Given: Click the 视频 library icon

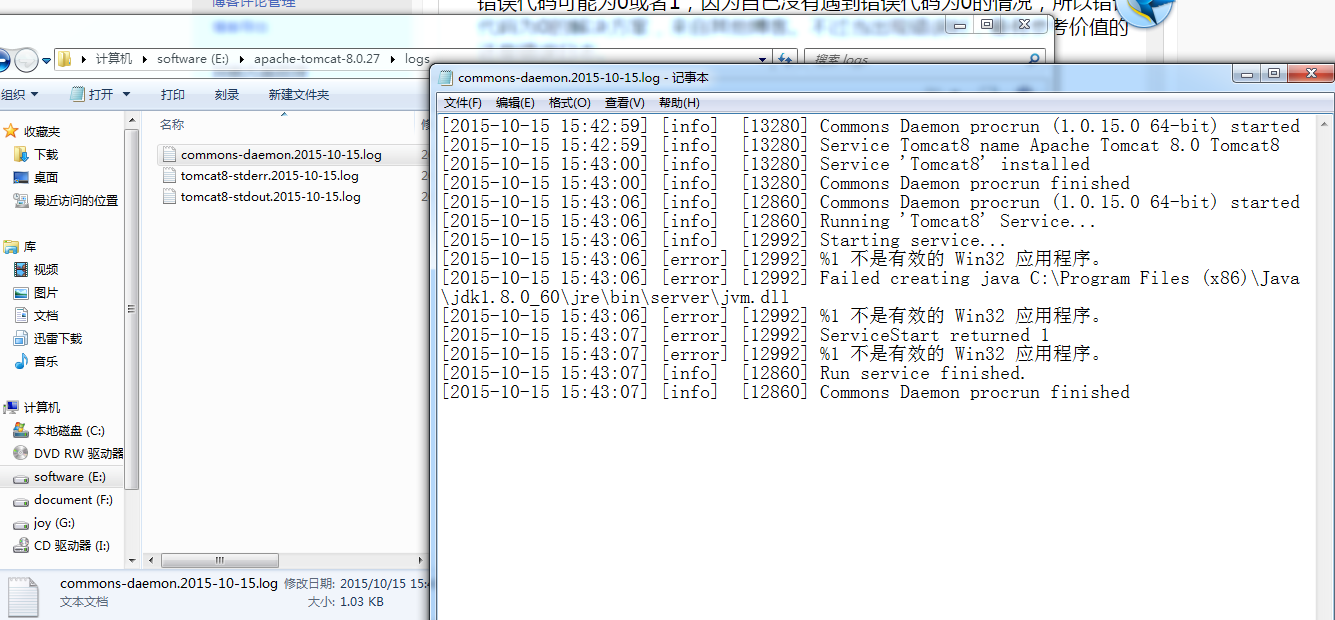Looking at the screenshot, I should 21,269.
